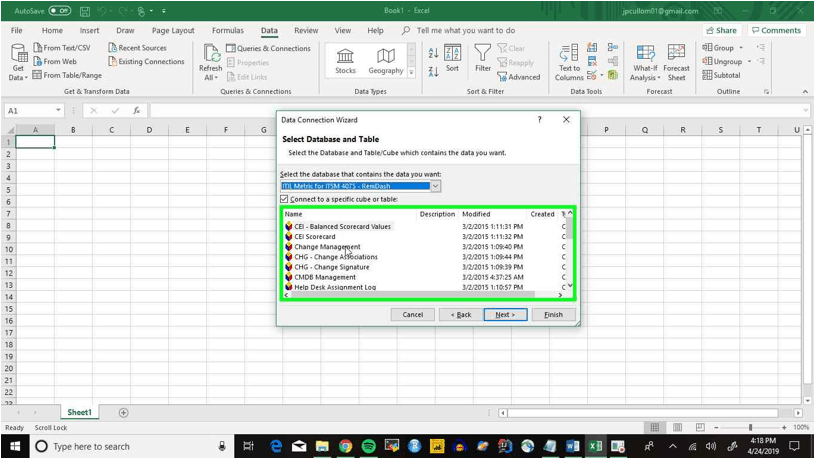Cancel the Data Connection Wizard
This screenshot has height=460, width=816.
point(413,314)
